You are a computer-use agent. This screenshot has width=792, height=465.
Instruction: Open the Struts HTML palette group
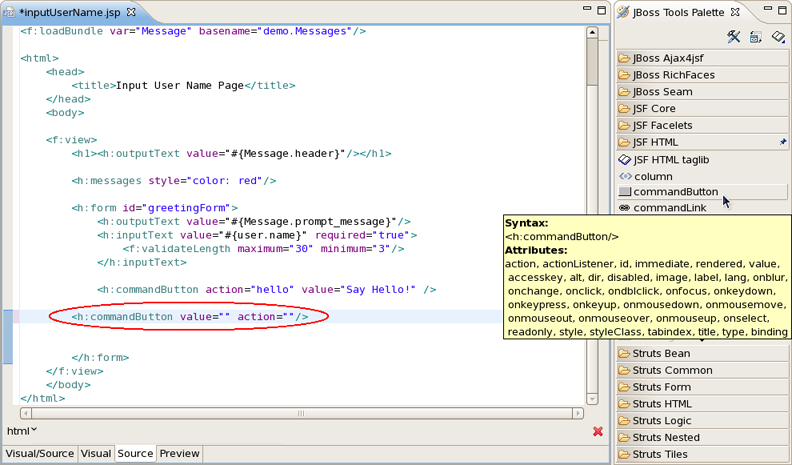(x=661, y=404)
